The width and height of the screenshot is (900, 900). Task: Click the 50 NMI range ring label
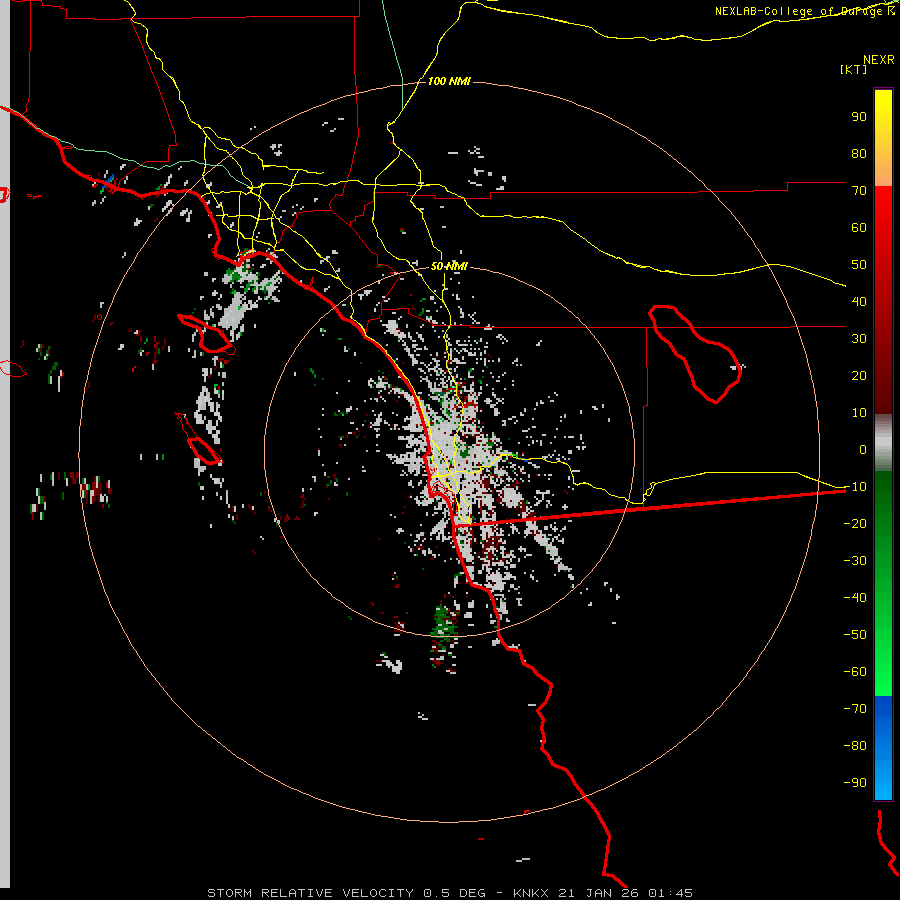tap(449, 266)
